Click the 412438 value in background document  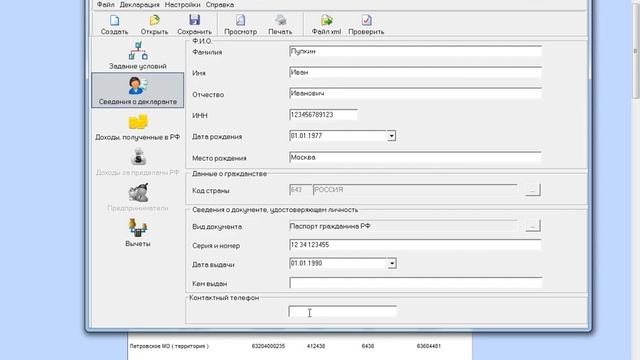pyautogui.click(x=316, y=346)
